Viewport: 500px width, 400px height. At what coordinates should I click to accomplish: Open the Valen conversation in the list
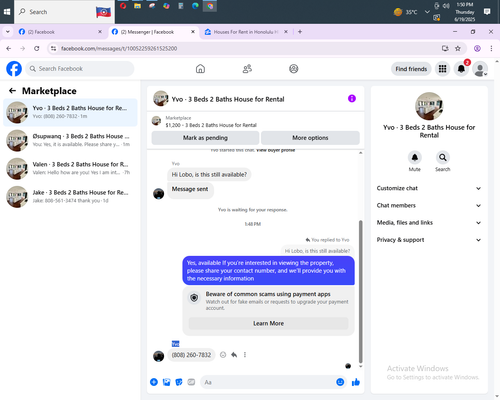70,168
